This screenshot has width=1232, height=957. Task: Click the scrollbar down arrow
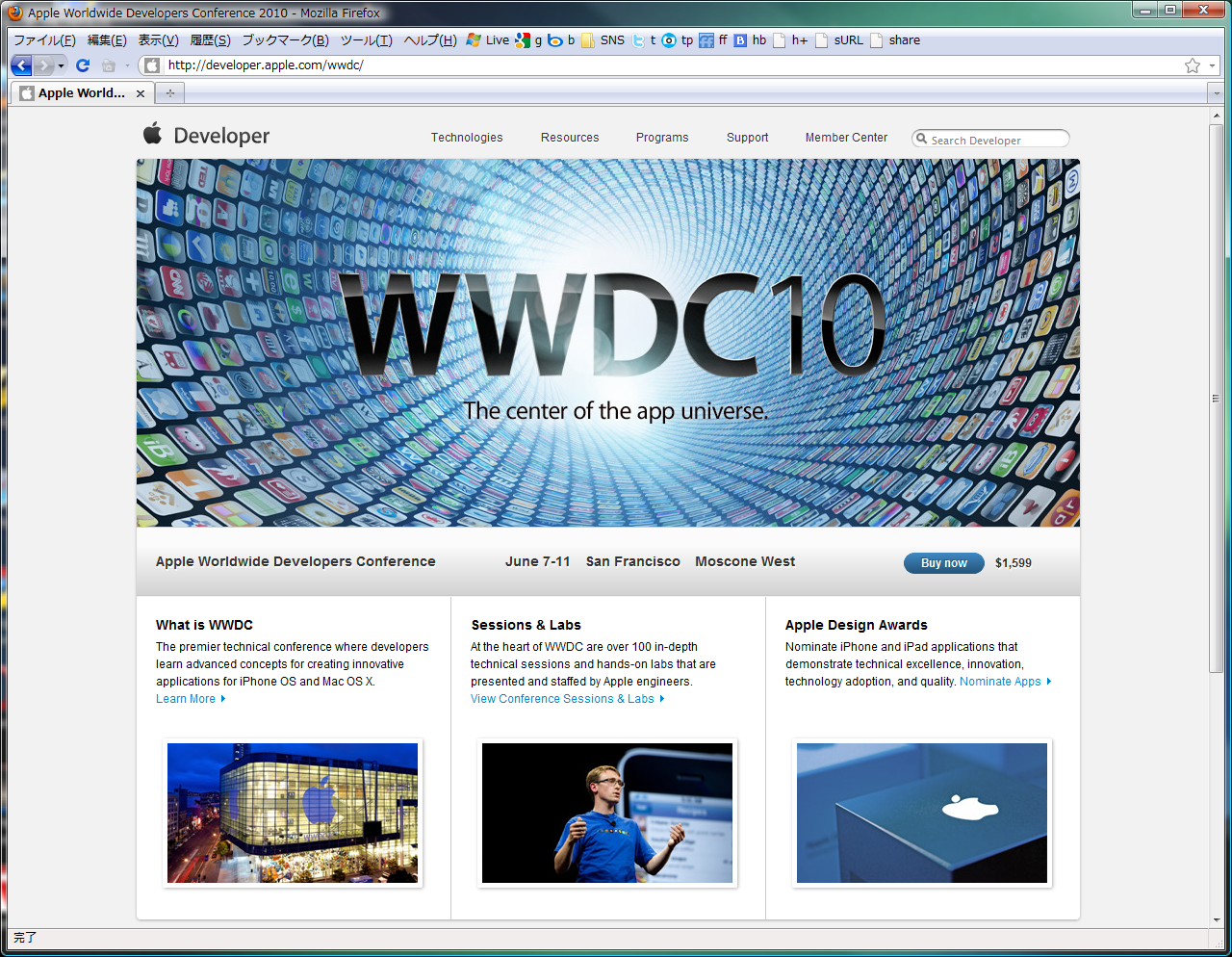[1216, 919]
